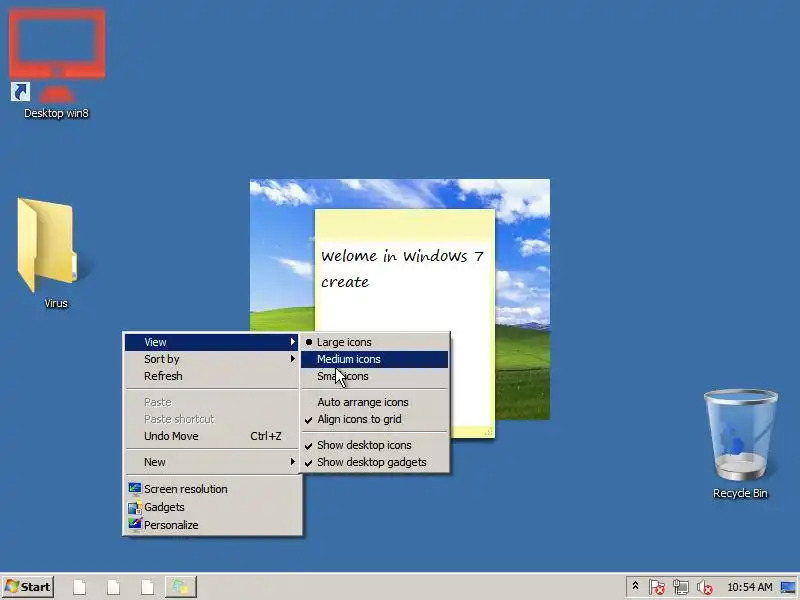The image size is (800, 600).
Task: Click the show desktop monitor tray icon
Action: (x=788, y=587)
